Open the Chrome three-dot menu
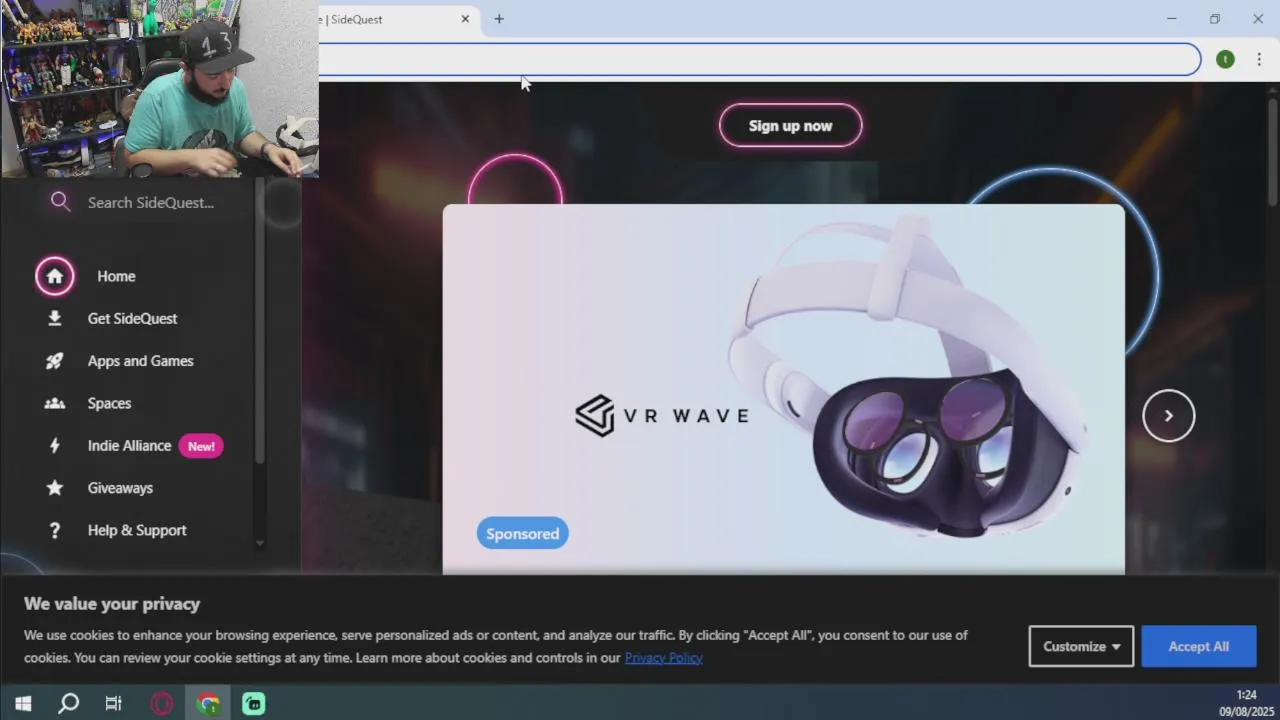 tap(1259, 59)
